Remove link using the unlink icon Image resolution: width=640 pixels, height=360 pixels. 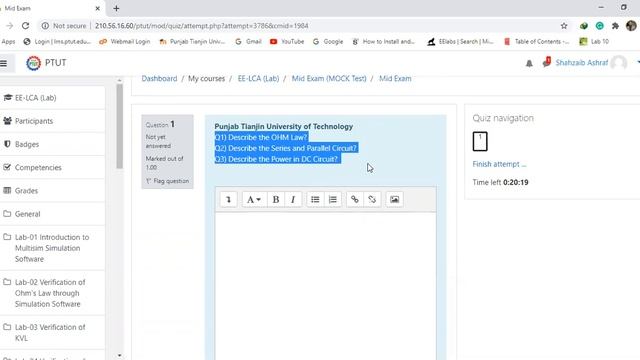(x=372, y=200)
